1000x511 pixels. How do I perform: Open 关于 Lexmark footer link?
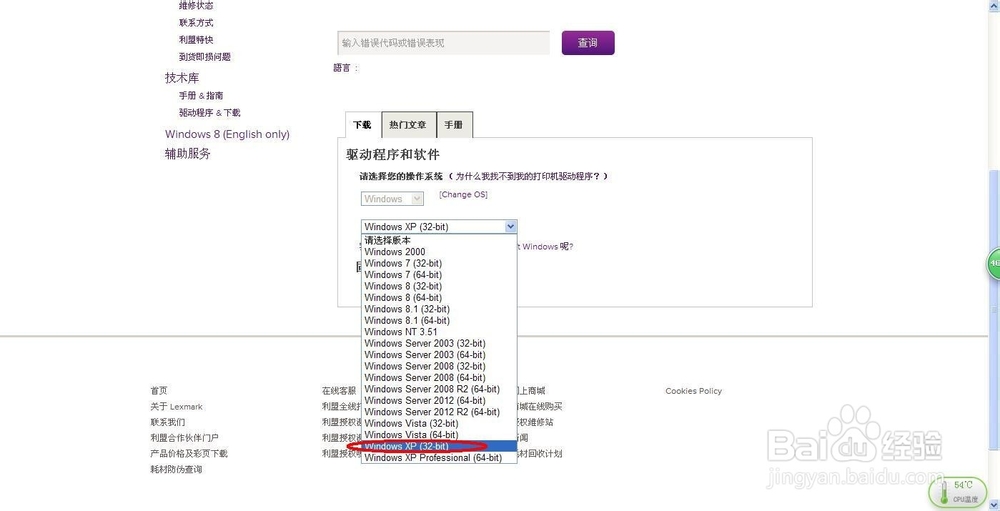[177, 406]
